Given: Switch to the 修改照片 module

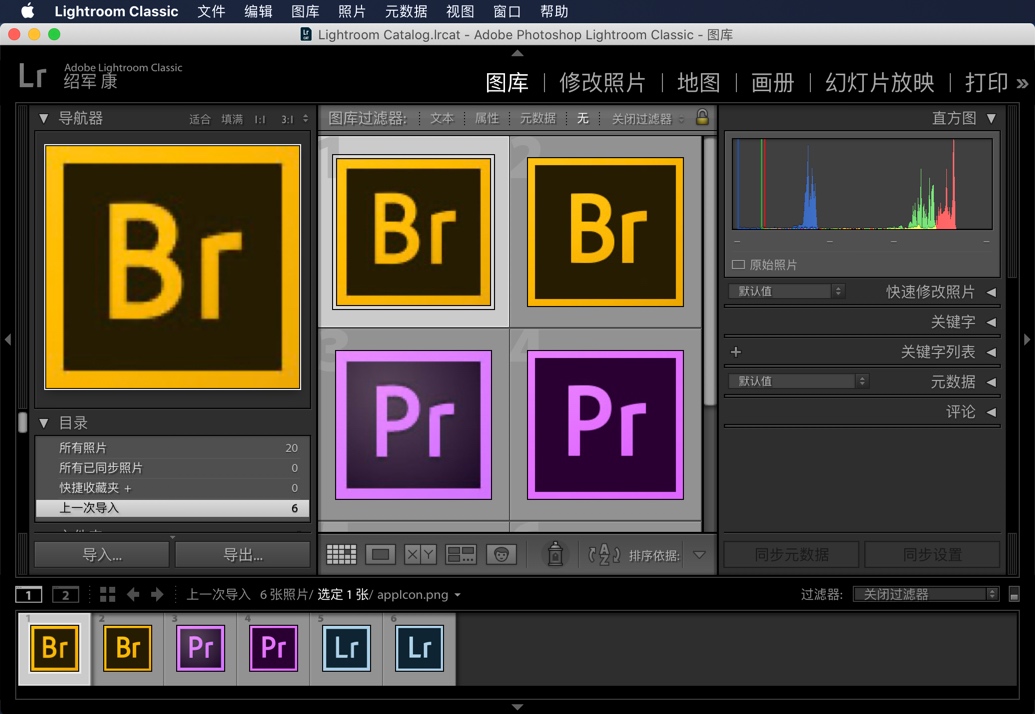Looking at the screenshot, I should (603, 84).
